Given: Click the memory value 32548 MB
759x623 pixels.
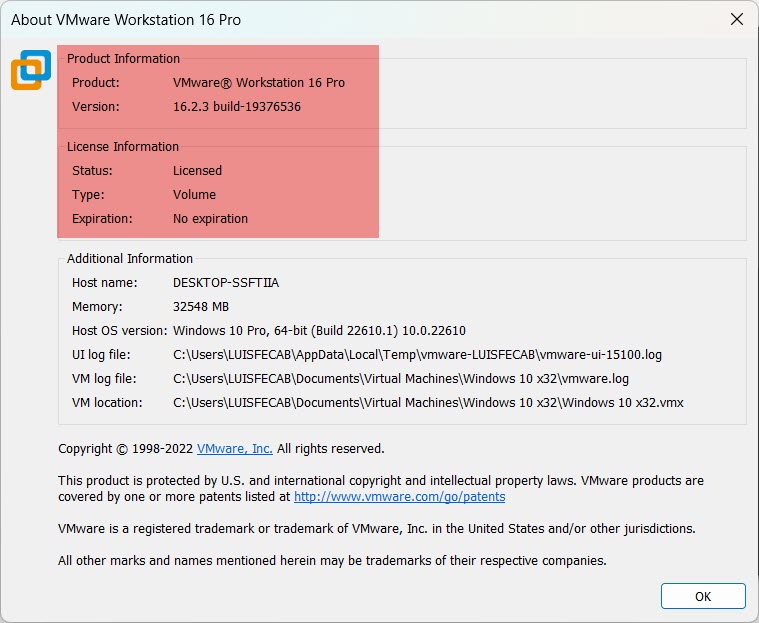Looking at the screenshot, I should 200,307.
